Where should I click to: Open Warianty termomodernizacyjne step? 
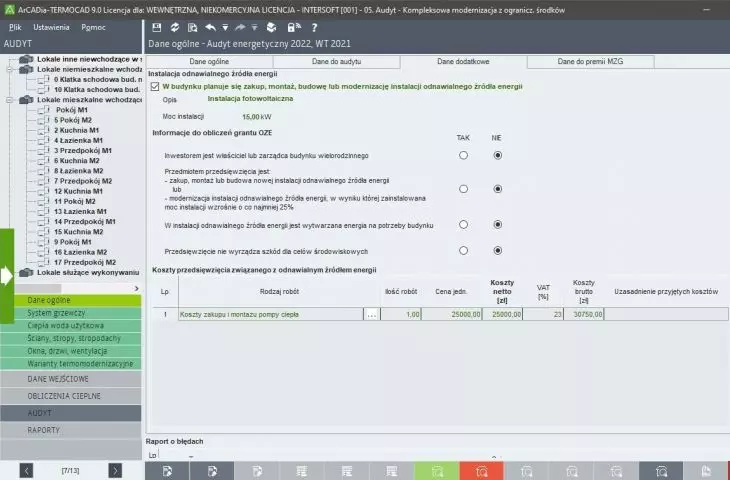[71, 364]
